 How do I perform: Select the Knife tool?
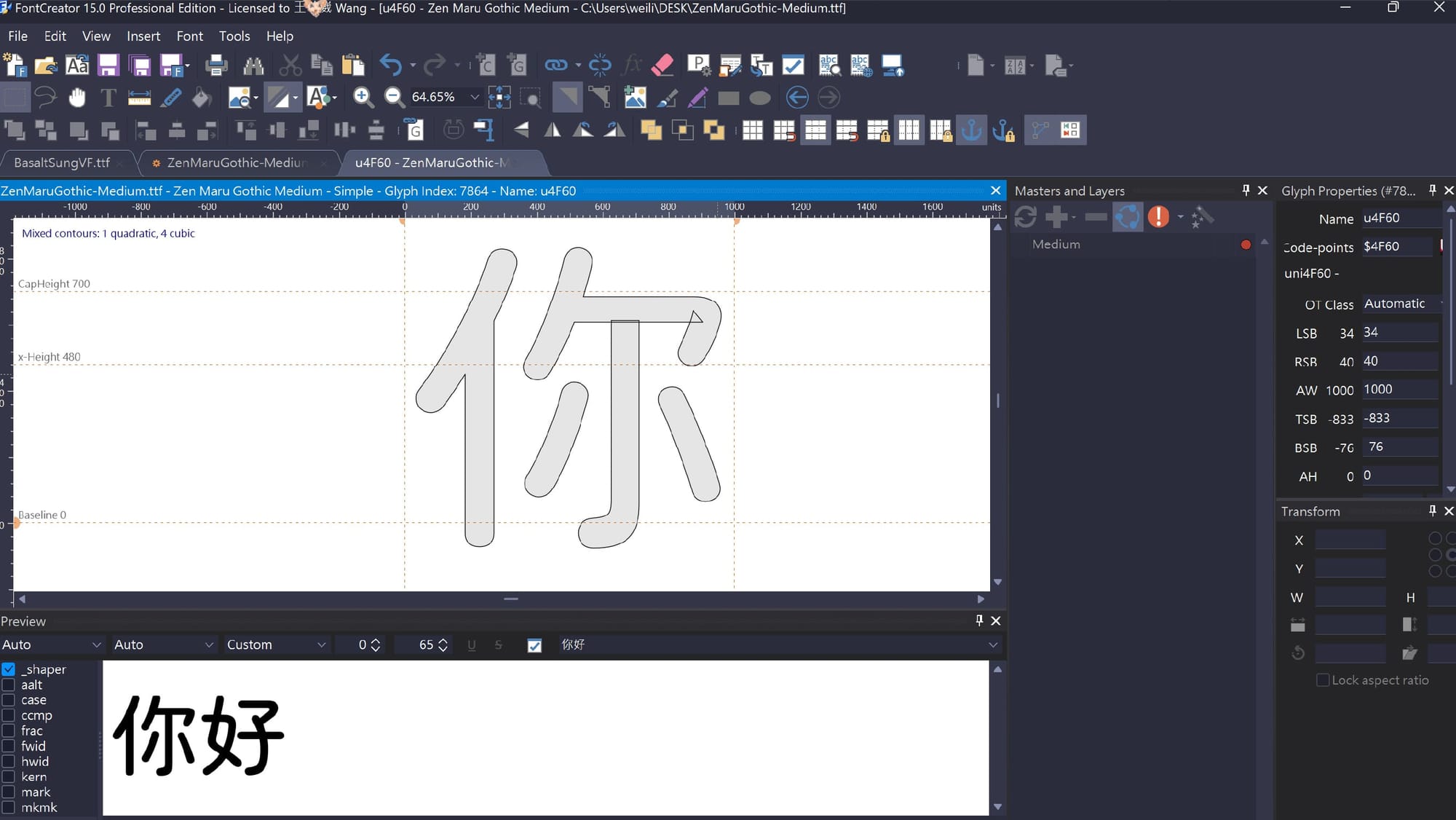(170, 97)
